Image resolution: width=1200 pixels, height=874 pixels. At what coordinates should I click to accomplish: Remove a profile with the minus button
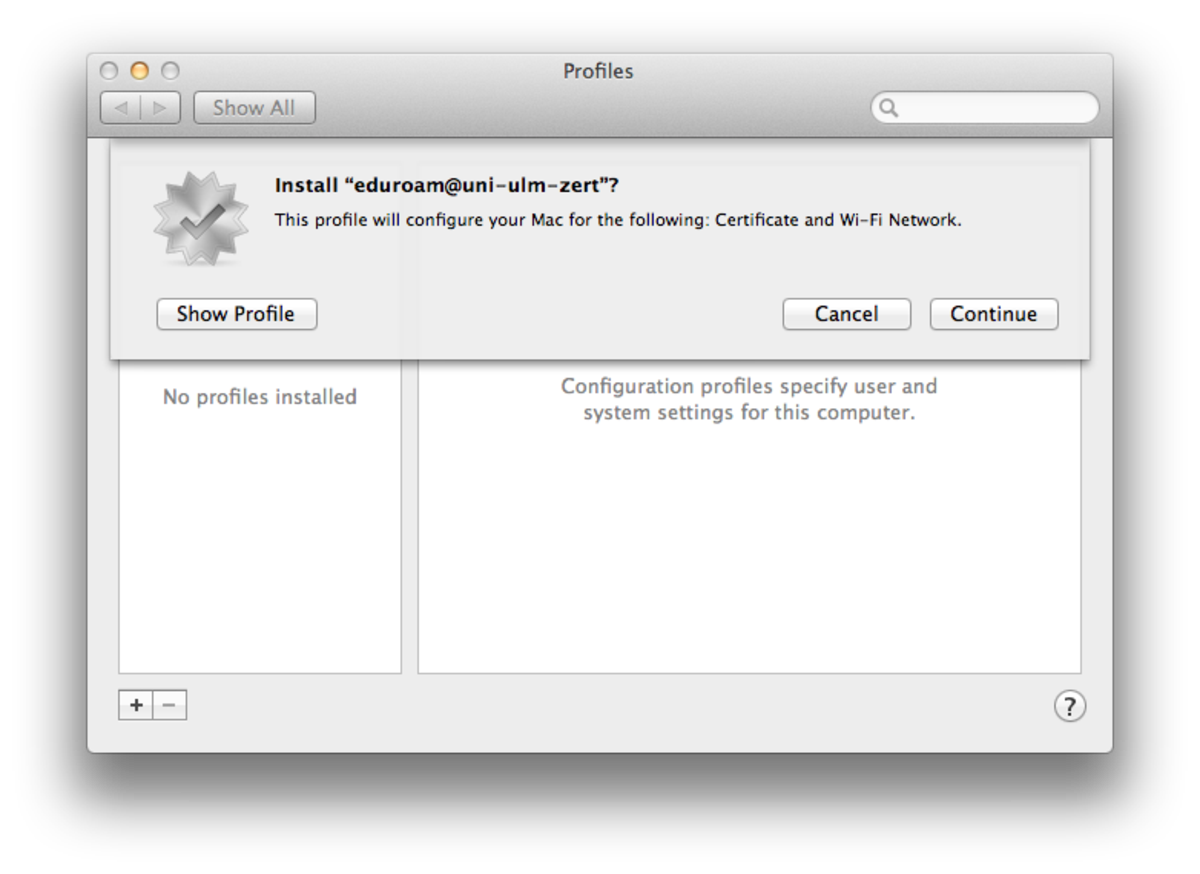[169, 705]
